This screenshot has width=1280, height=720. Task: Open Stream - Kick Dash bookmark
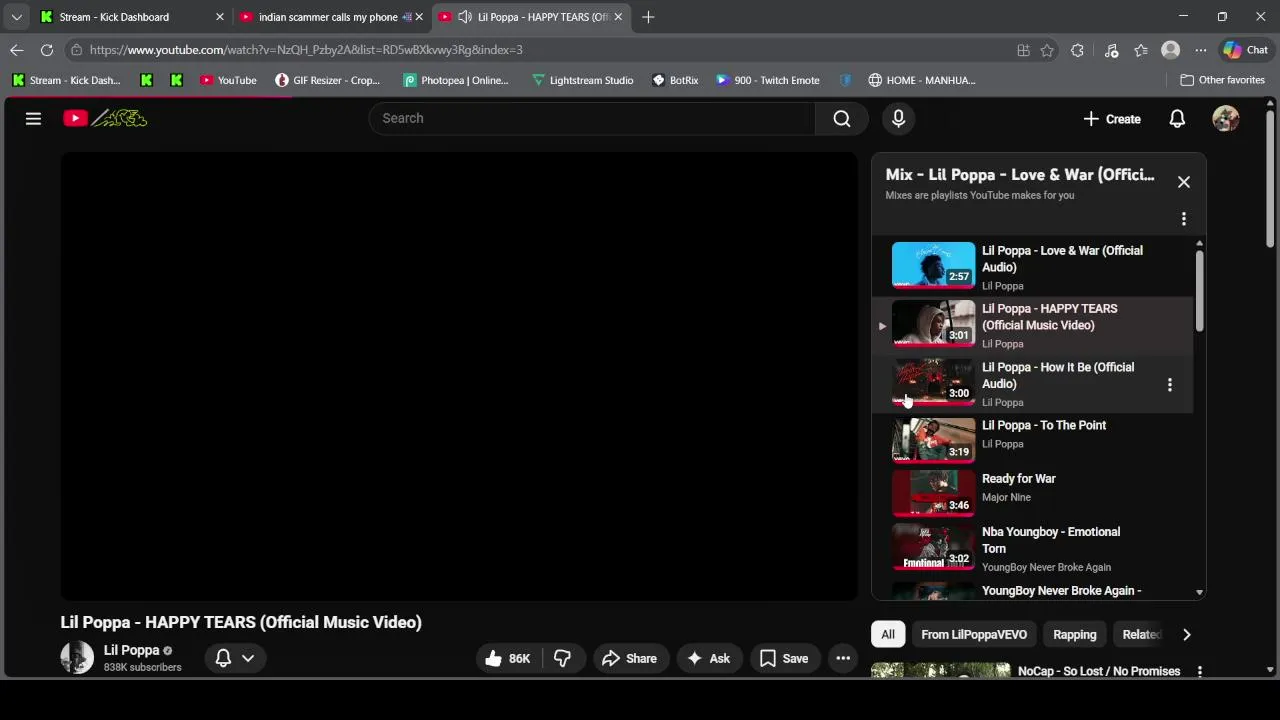coord(66,80)
